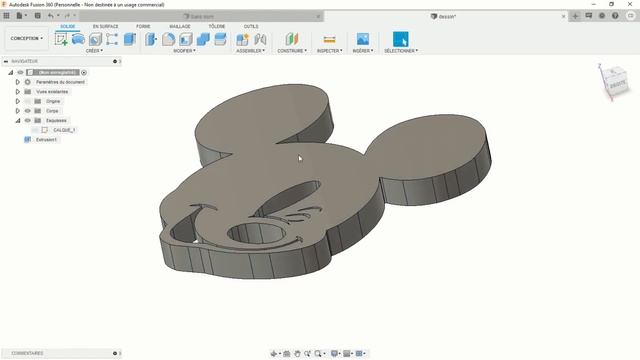
Task: Click the Select tool icon
Action: click(x=400, y=39)
